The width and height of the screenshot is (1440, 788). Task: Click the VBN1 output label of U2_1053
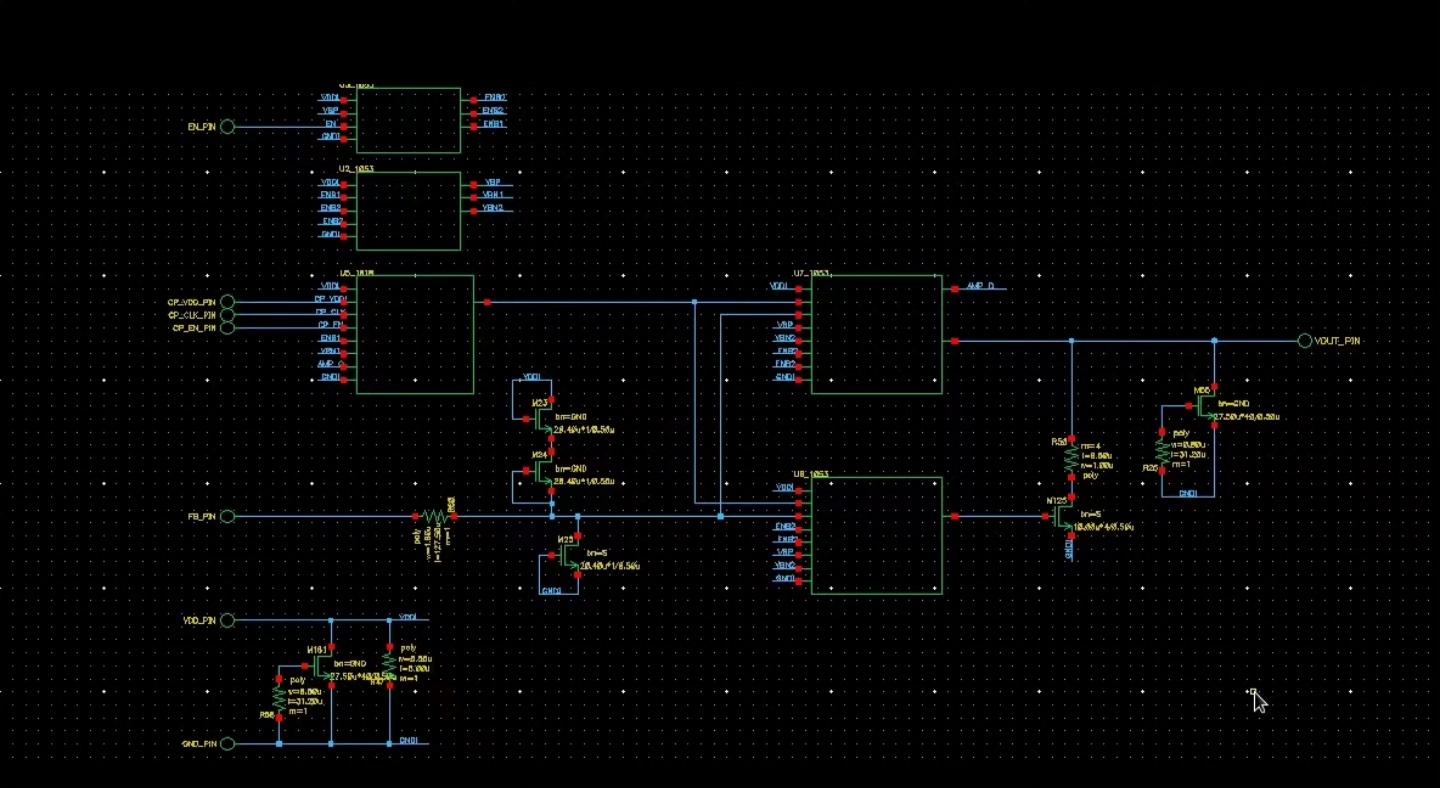click(492, 195)
